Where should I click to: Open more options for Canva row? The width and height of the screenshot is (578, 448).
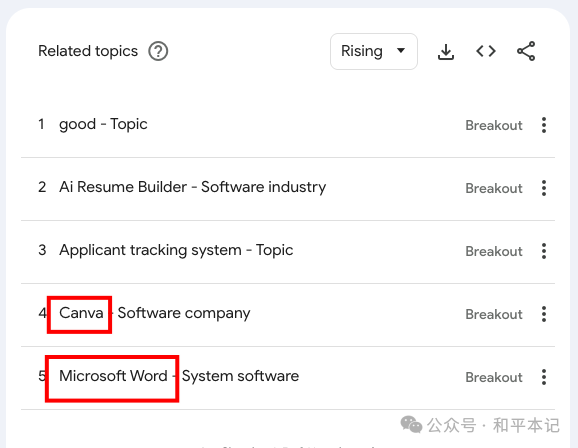[544, 314]
